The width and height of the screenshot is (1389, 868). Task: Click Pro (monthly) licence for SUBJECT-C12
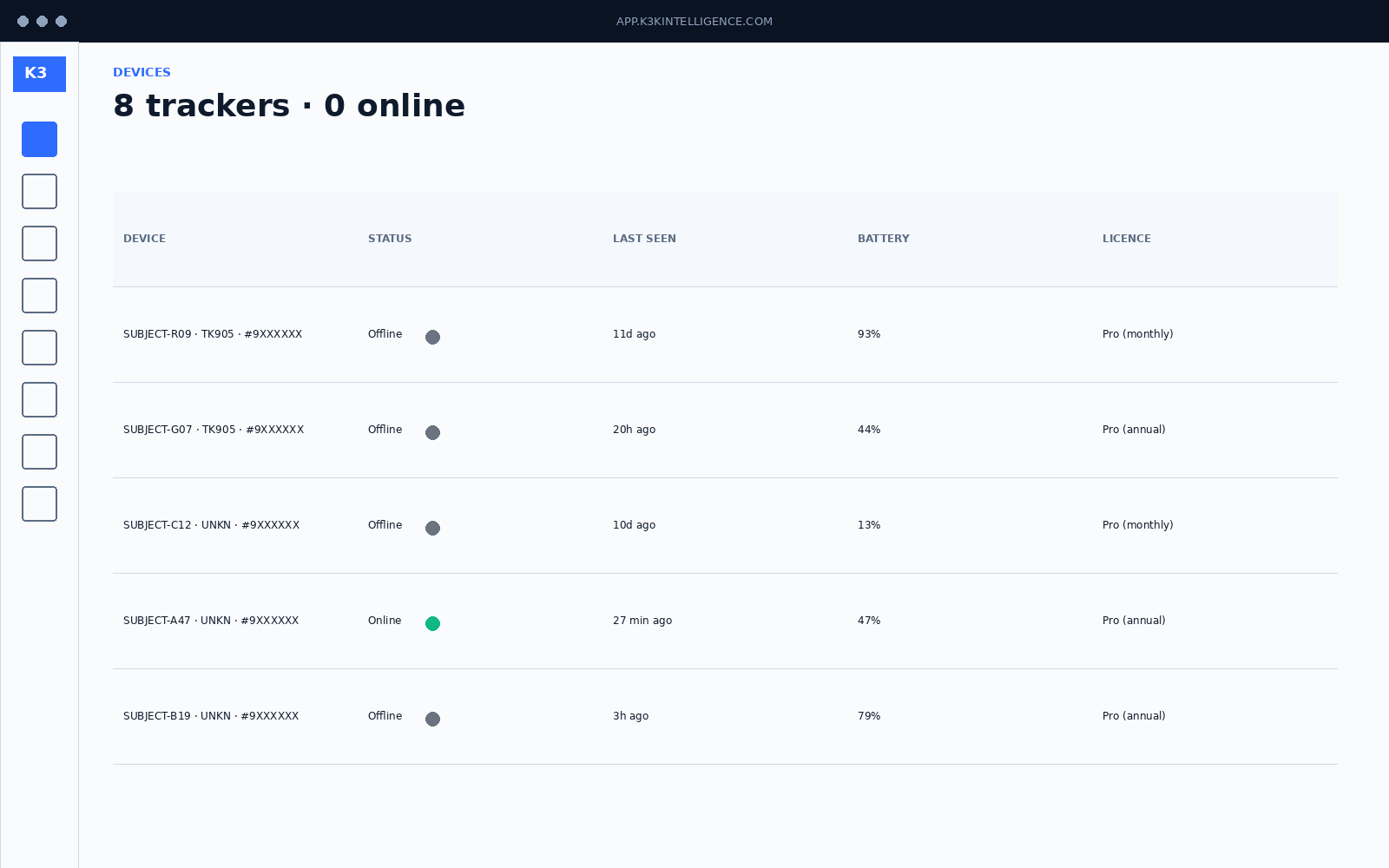(x=1137, y=525)
